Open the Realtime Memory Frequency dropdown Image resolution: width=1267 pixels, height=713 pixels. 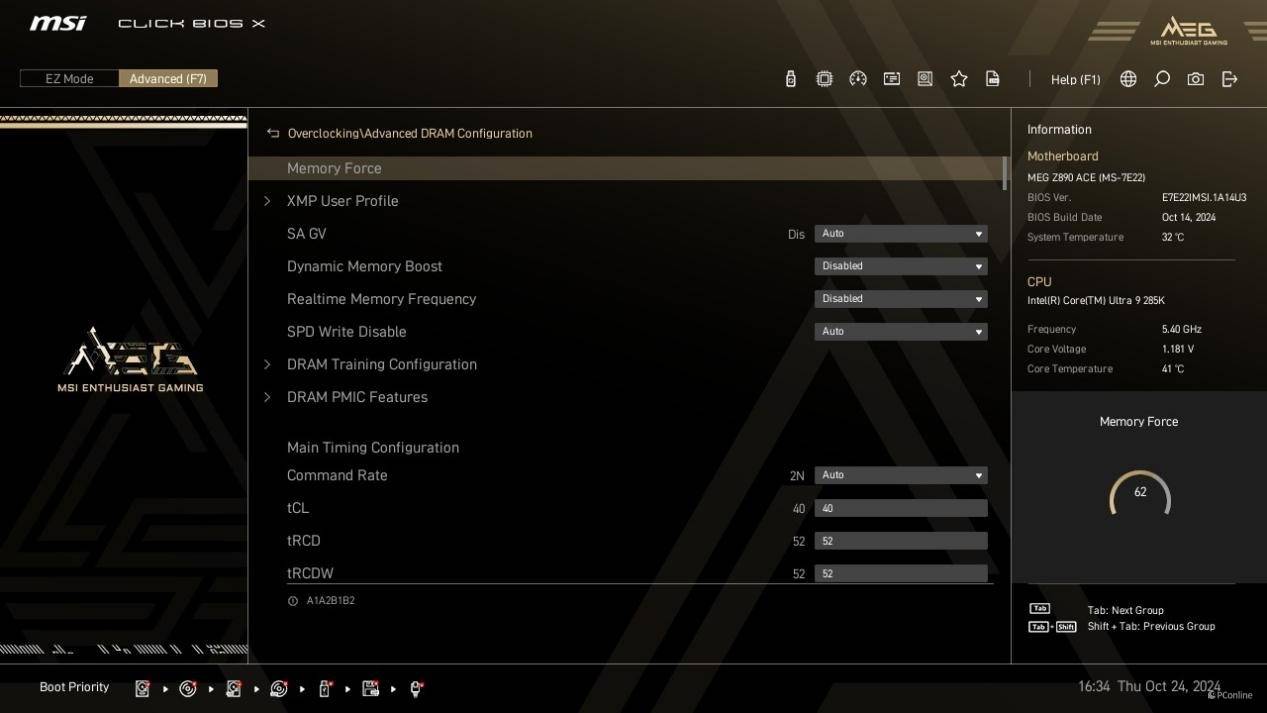tap(900, 299)
